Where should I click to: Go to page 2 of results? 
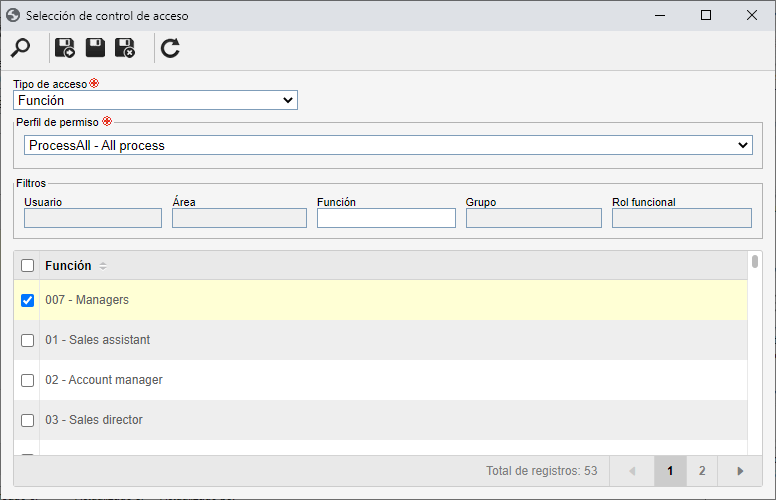(x=702, y=471)
